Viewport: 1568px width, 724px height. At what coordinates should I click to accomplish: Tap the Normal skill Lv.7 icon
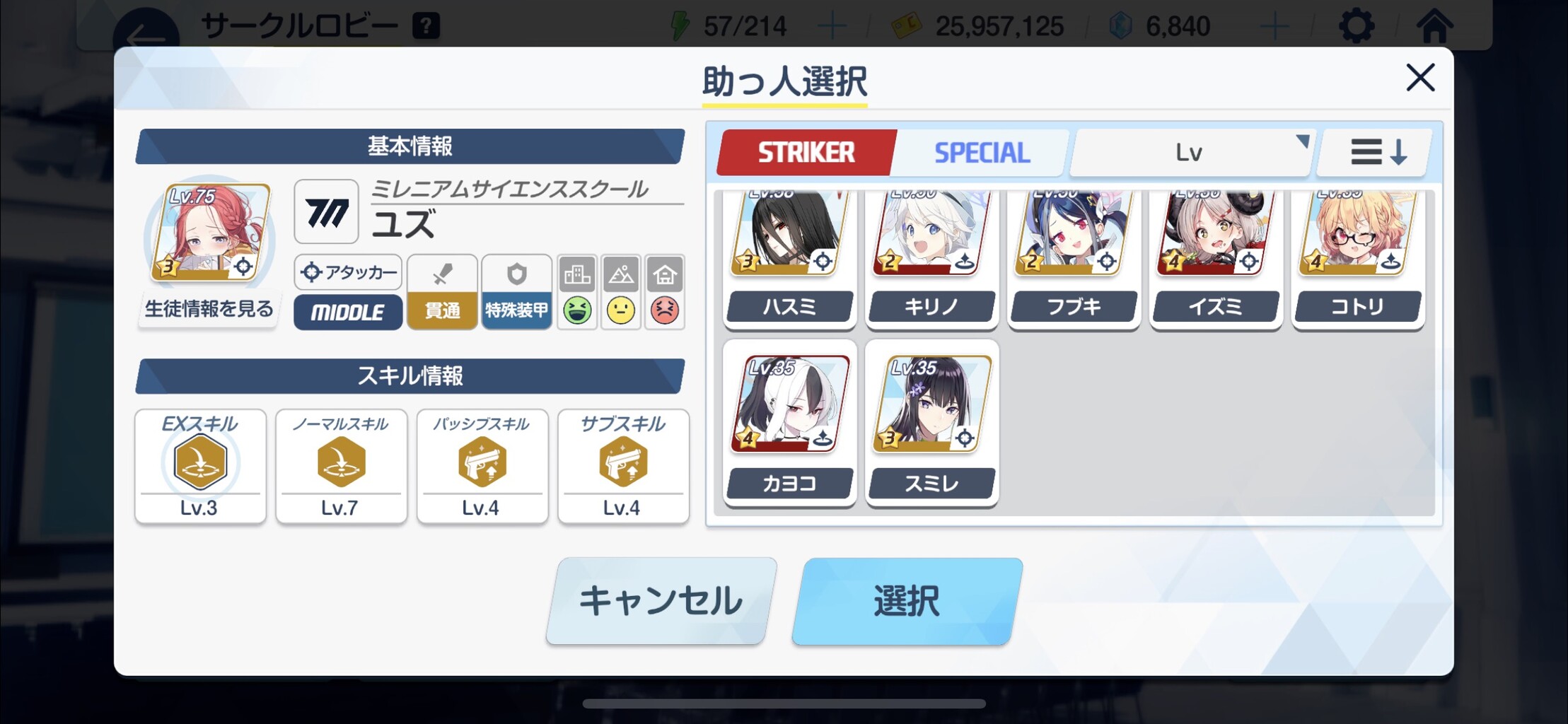coord(341,462)
